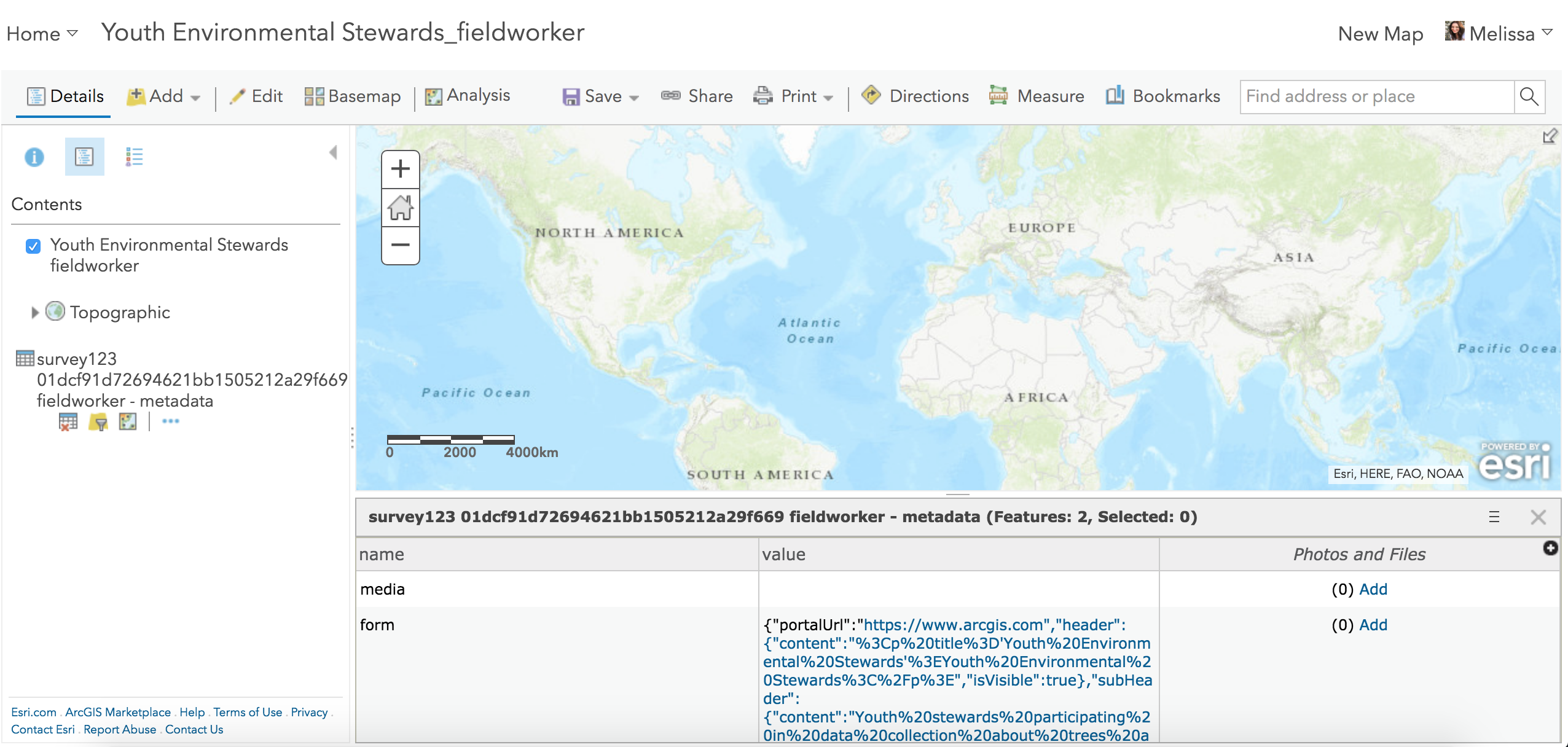The width and height of the screenshot is (1568, 747).
Task: Open the About info panel icon
Action: [34, 157]
